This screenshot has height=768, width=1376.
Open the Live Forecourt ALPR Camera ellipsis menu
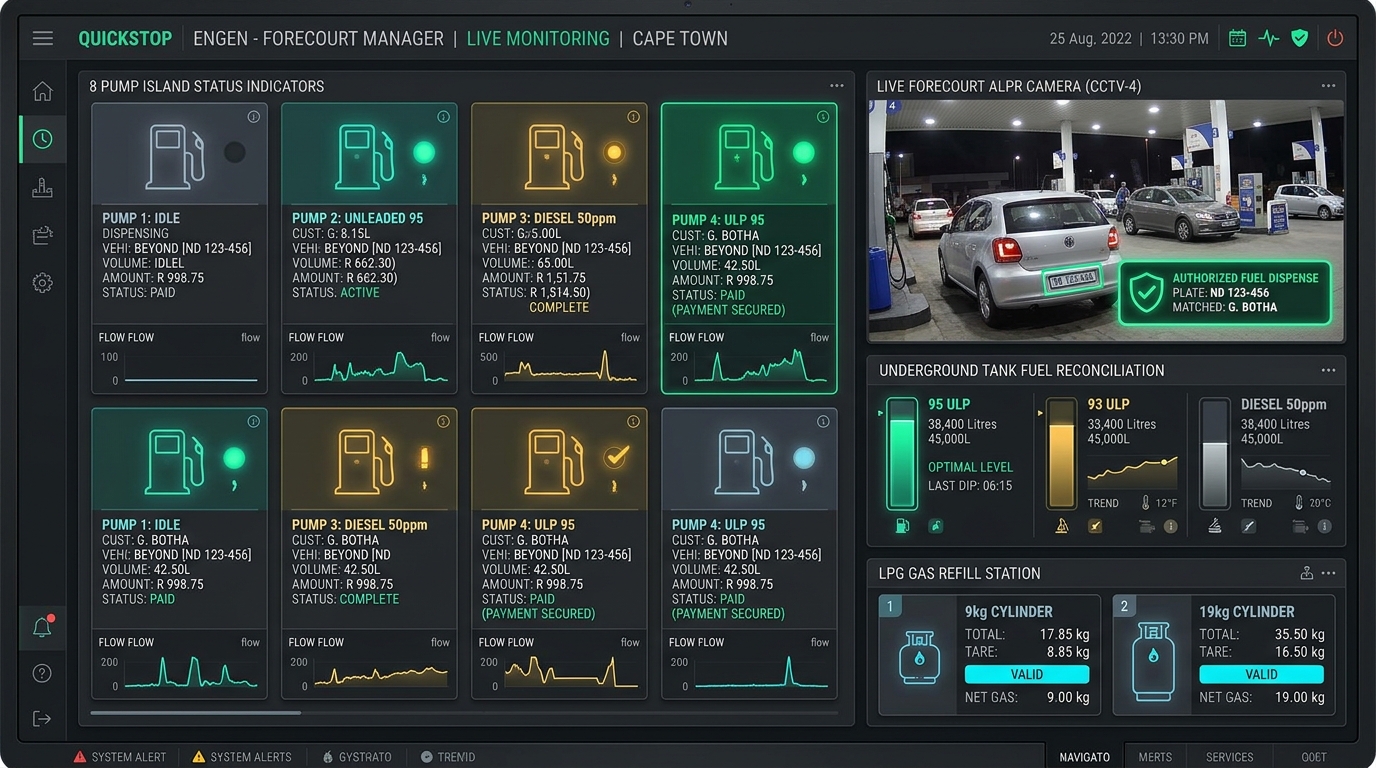tap(1328, 86)
